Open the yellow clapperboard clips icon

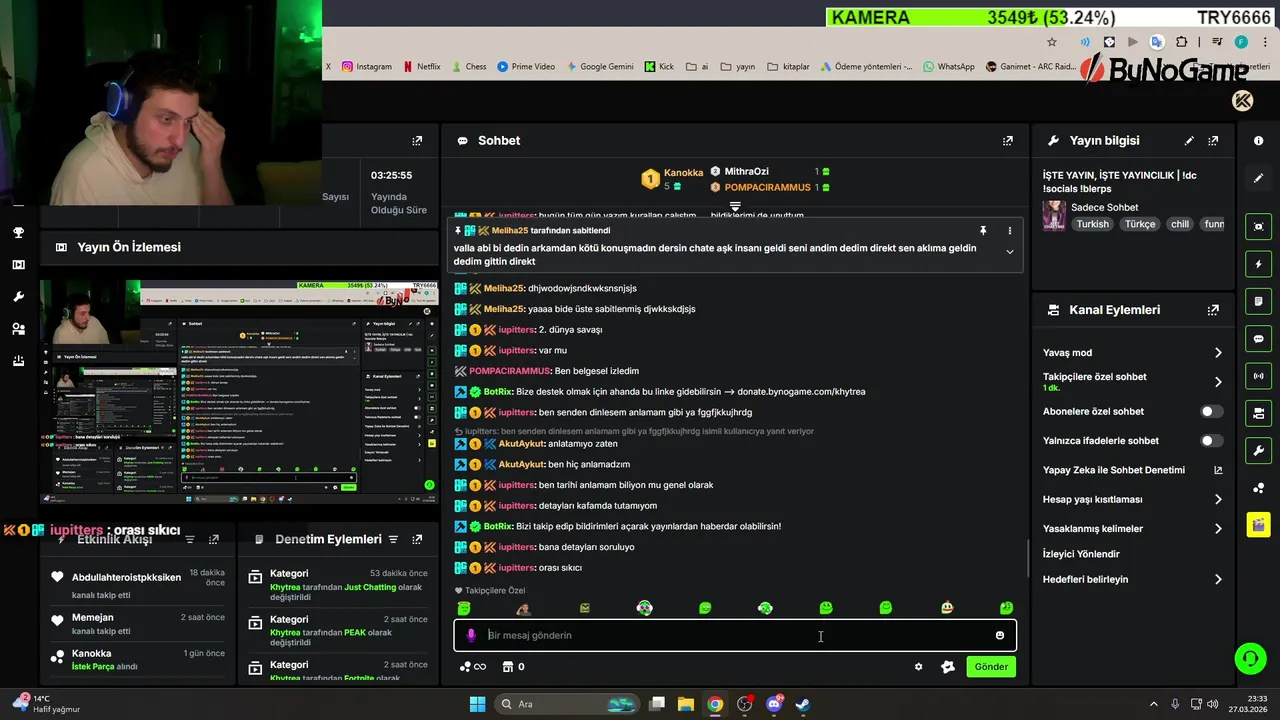pos(1259,524)
